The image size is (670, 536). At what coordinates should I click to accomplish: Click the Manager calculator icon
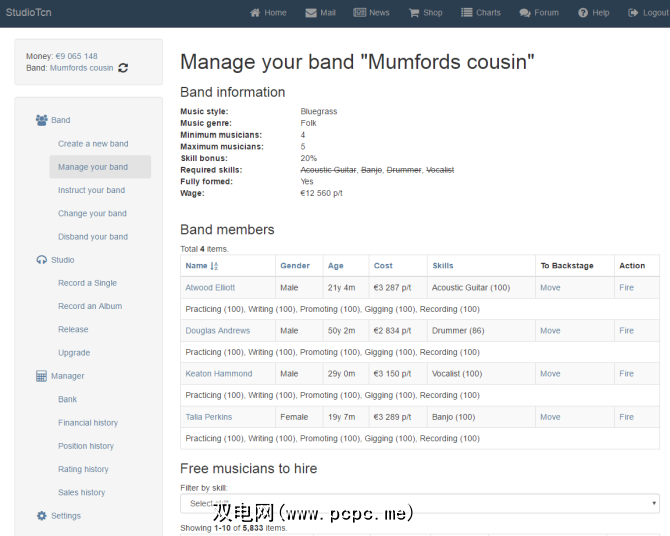[x=41, y=376]
